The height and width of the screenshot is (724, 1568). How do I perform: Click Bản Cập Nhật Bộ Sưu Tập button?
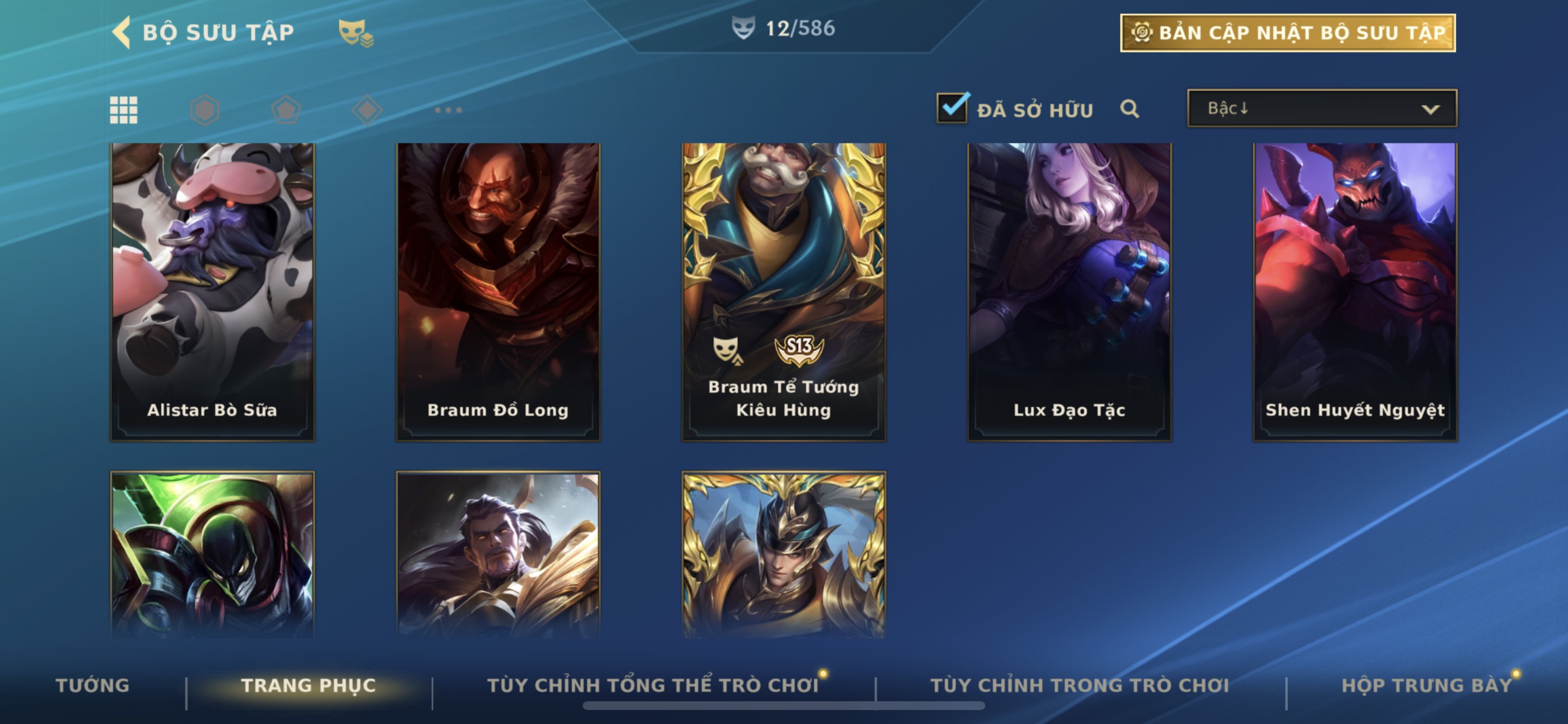(x=1288, y=33)
